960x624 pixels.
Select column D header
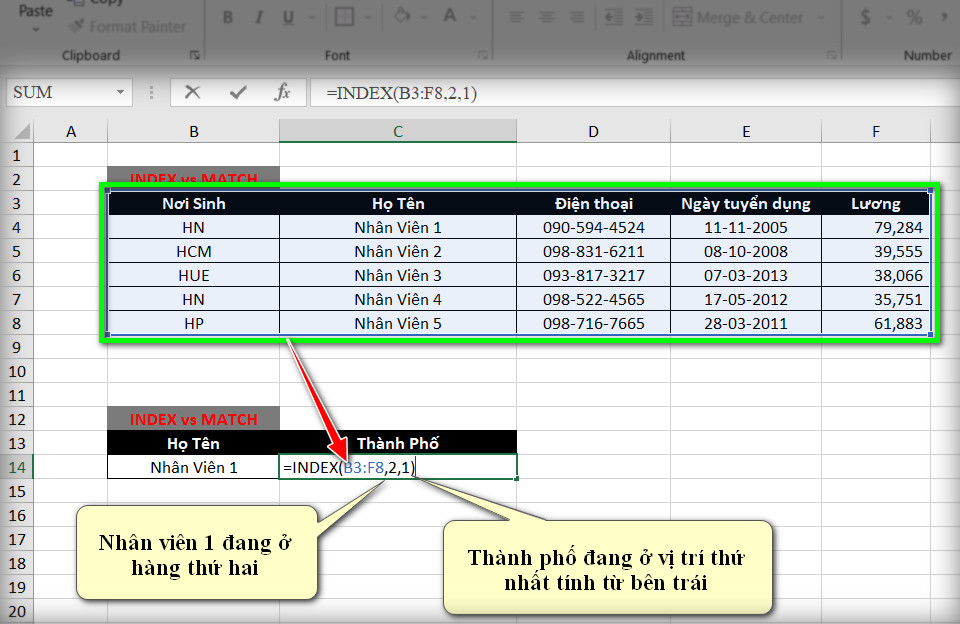tap(593, 132)
